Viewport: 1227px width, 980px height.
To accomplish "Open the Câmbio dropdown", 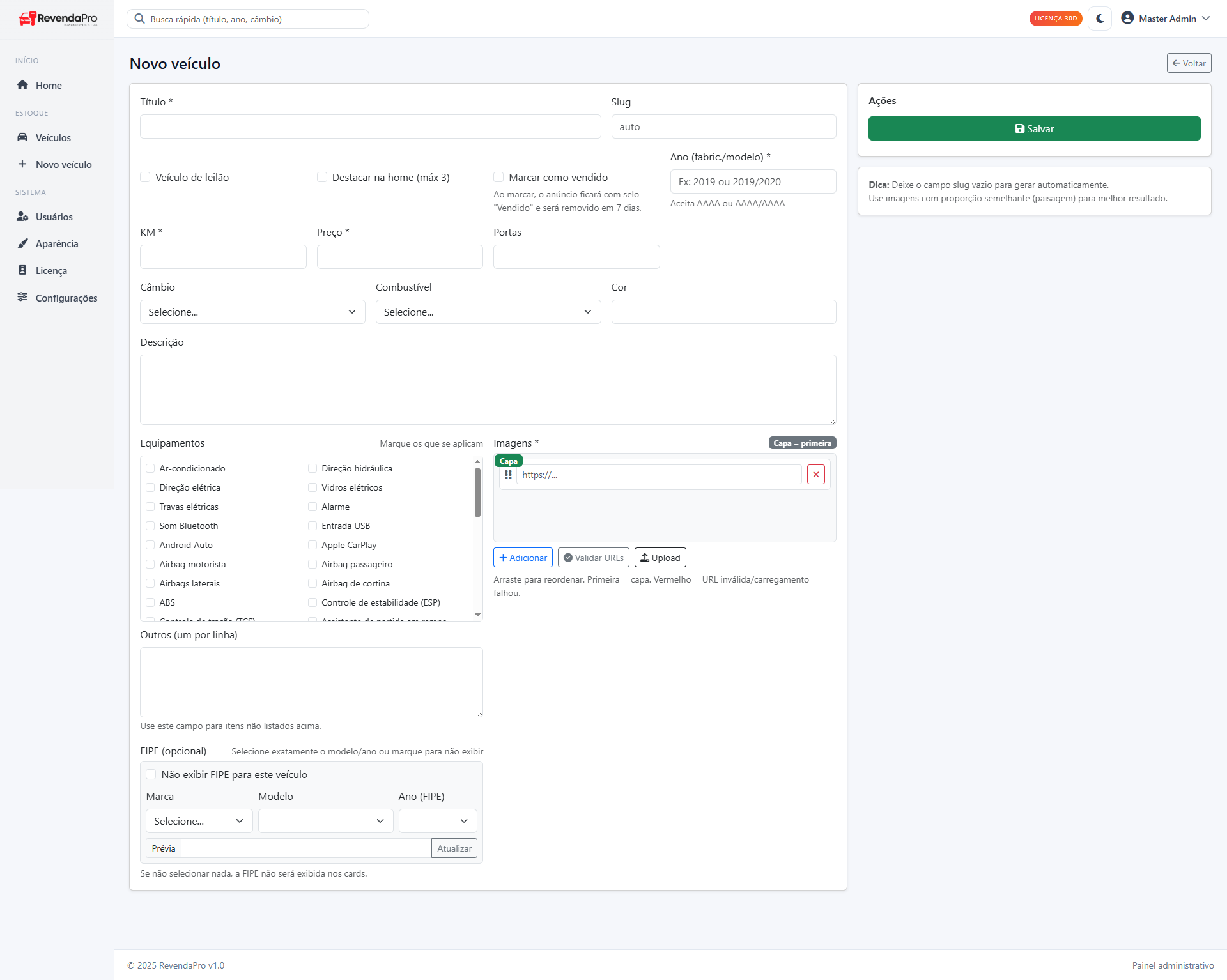I will coord(252,312).
